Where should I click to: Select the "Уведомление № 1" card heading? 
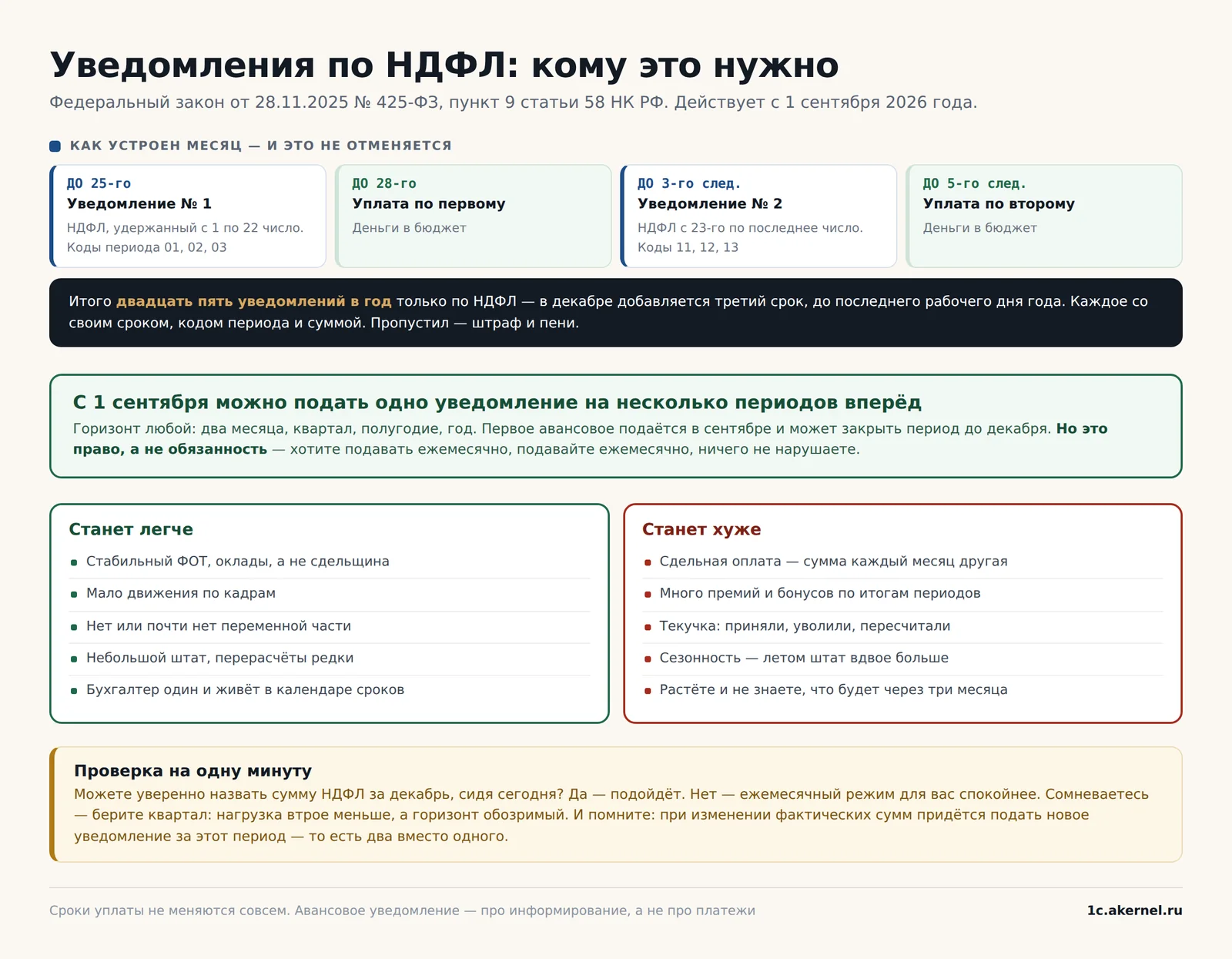point(139,203)
